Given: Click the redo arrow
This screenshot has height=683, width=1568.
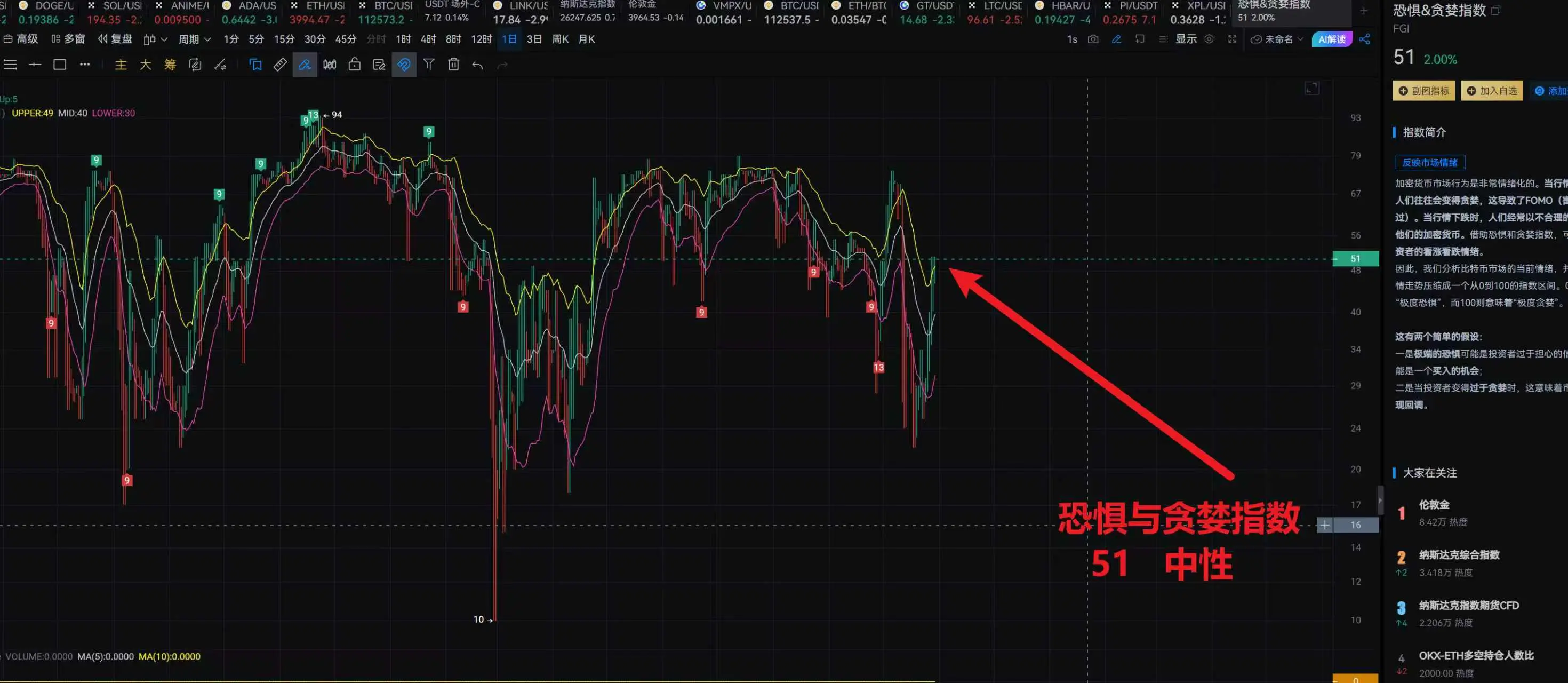Looking at the screenshot, I should click(503, 65).
